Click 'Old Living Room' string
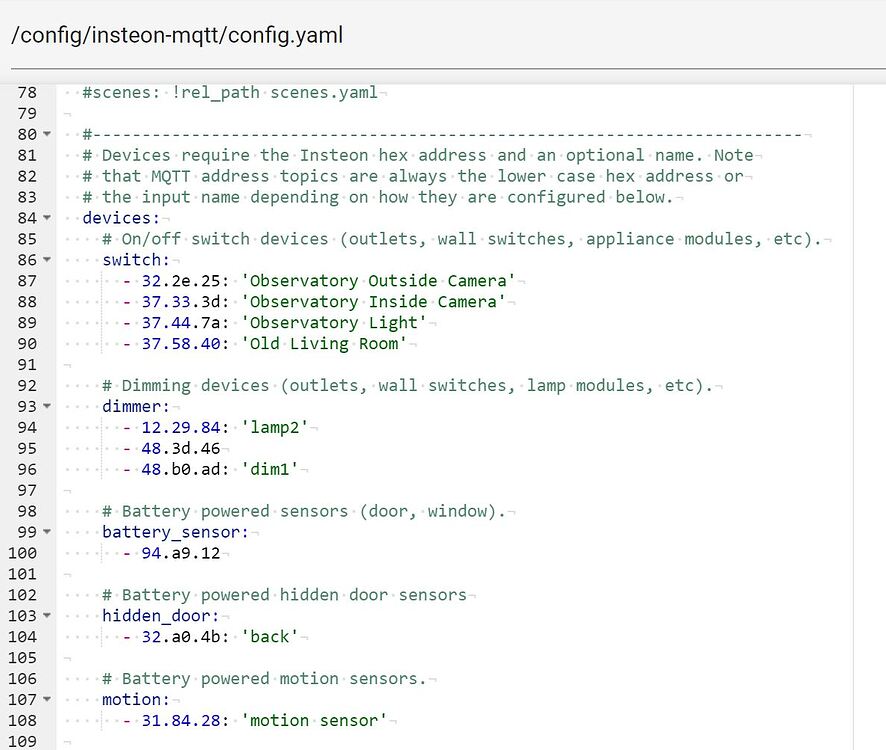This screenshot has height=750, width=886. 324,344
